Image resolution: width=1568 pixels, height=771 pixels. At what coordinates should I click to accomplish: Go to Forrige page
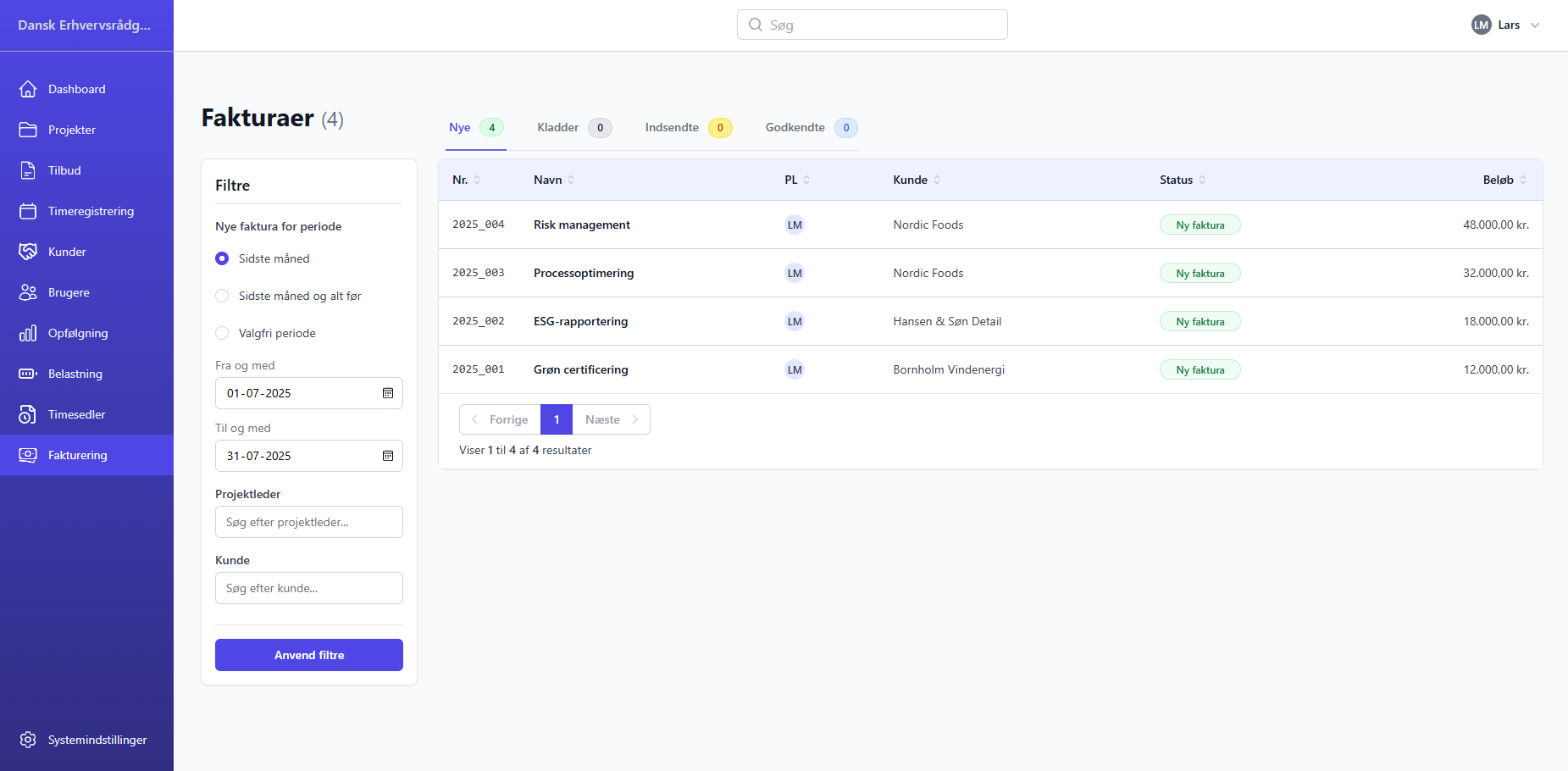[x=500, y=419]
